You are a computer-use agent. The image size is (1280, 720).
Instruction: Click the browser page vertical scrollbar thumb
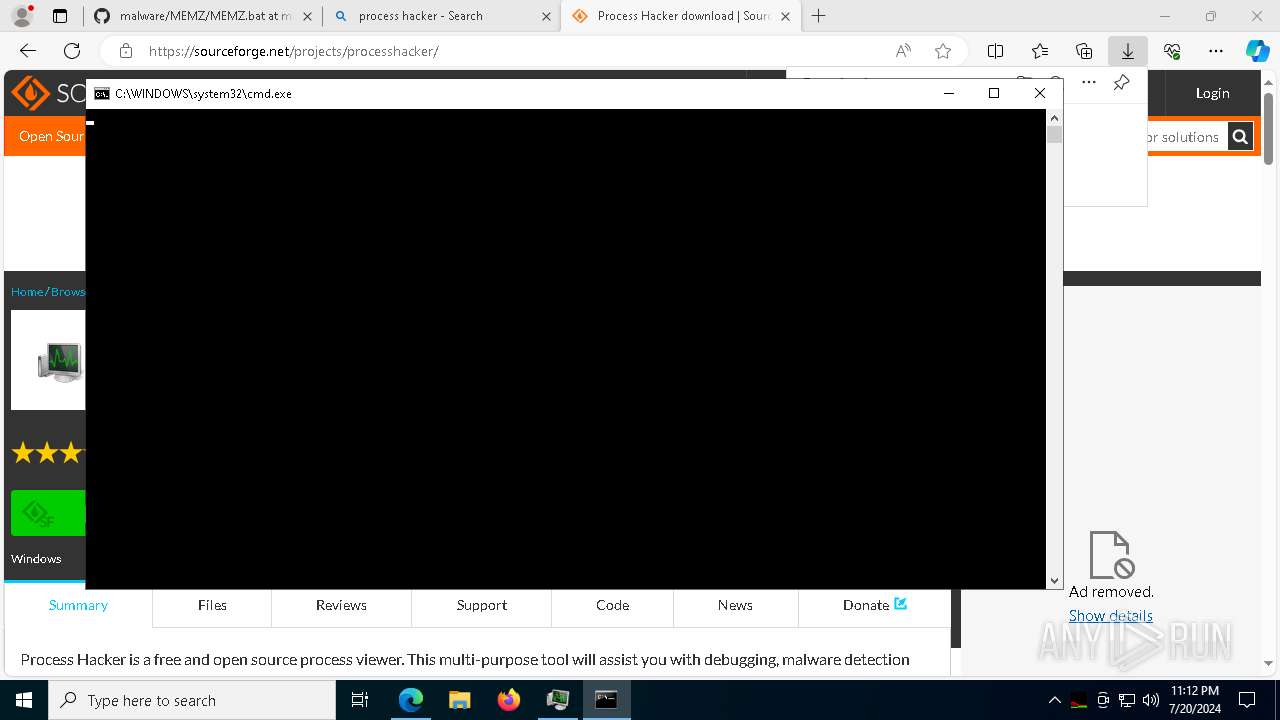click(x=1269, y=128)
